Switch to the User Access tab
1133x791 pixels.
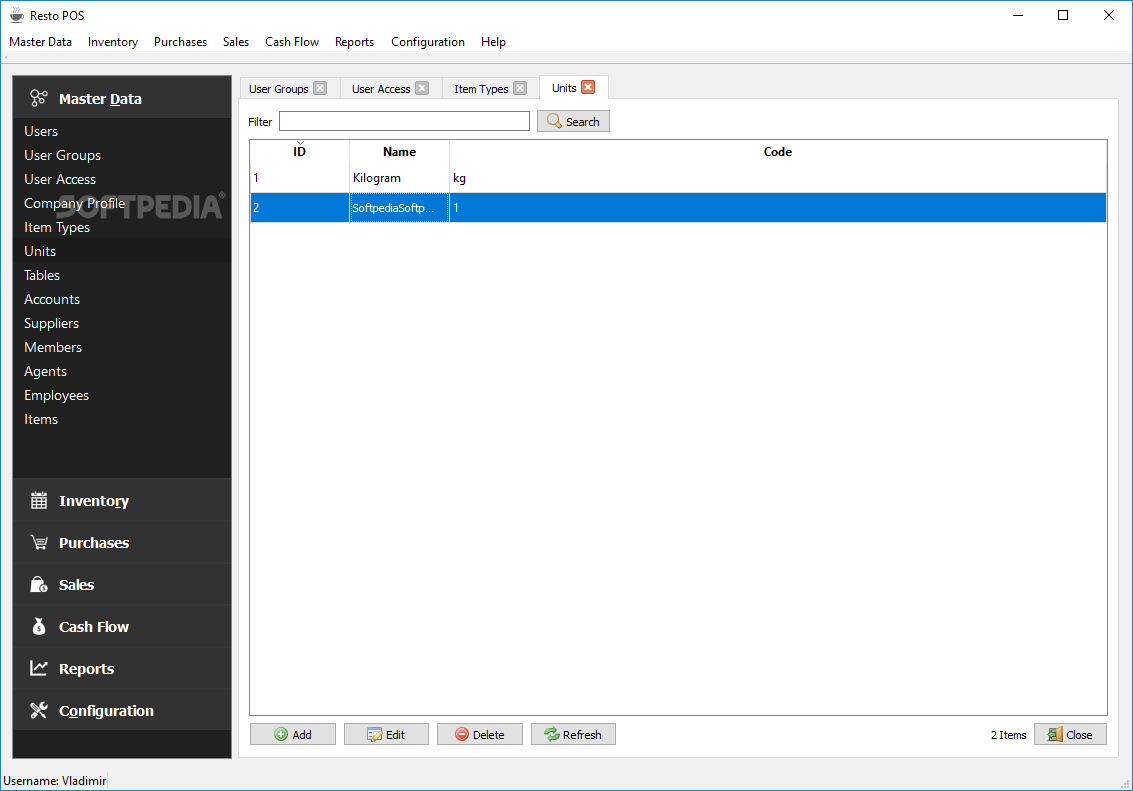(x=381, y=89)
